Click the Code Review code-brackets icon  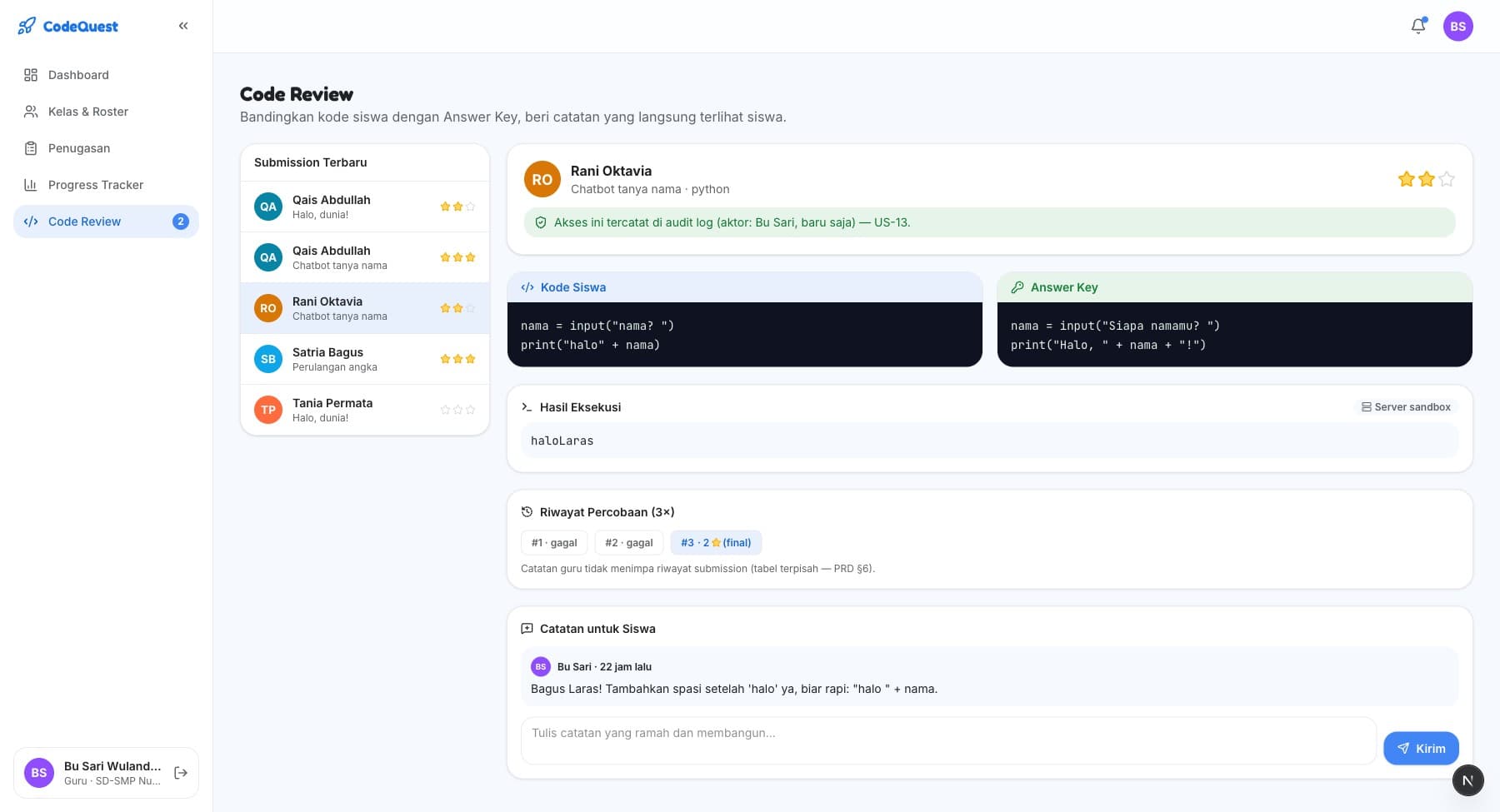[x=31, y=222]
